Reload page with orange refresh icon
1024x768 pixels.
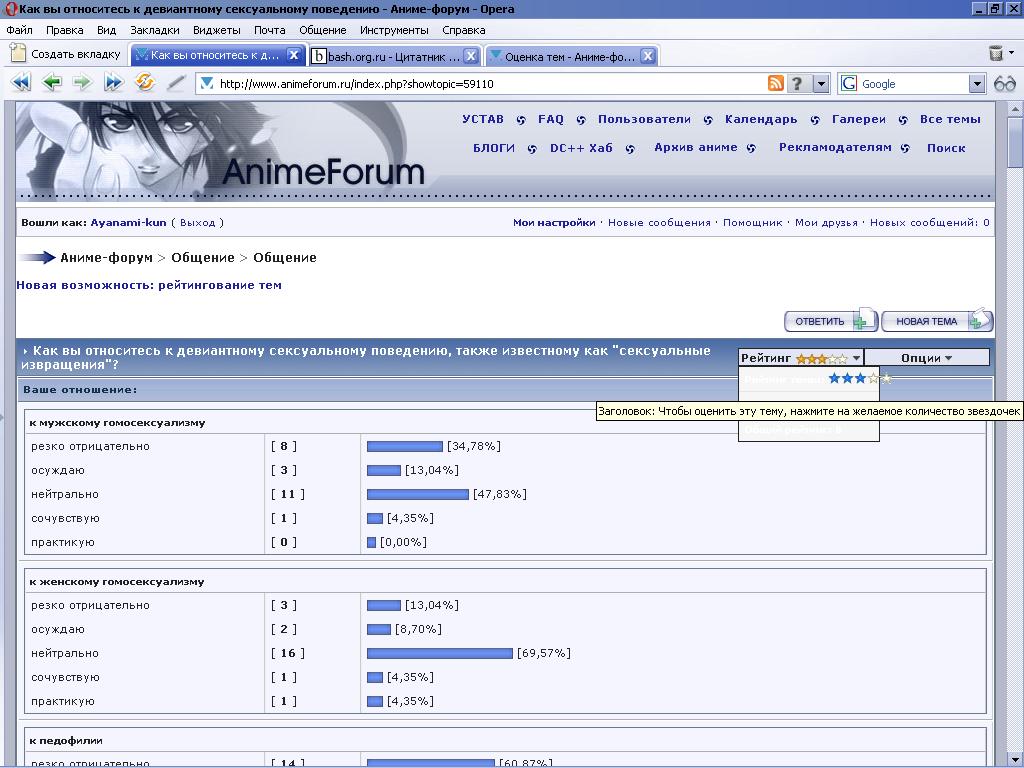(x=144, y=83)
